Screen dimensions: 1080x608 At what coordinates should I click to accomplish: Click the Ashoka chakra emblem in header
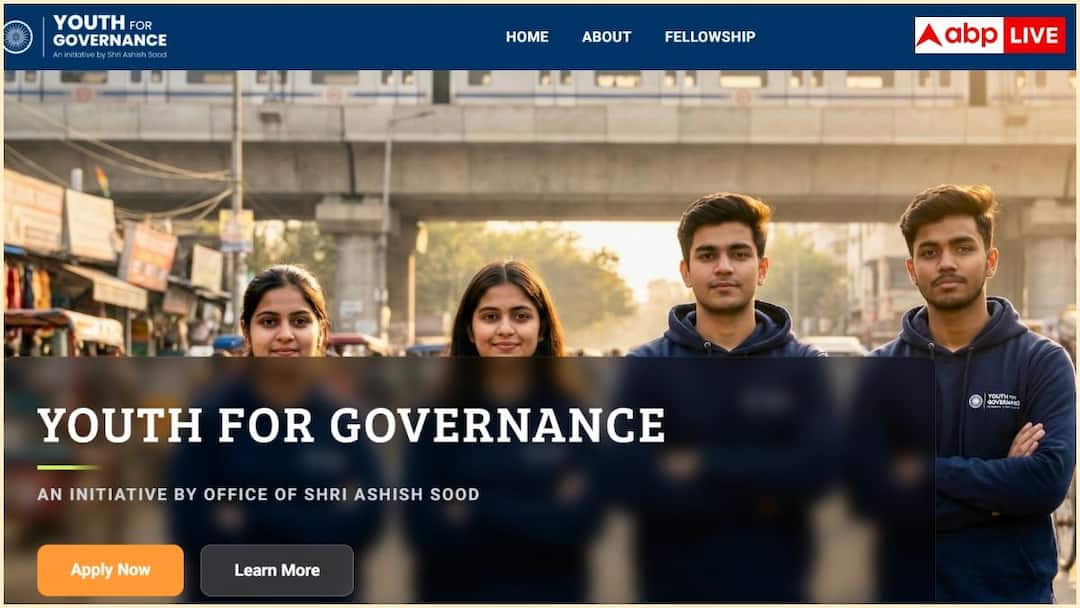[17, 37]
